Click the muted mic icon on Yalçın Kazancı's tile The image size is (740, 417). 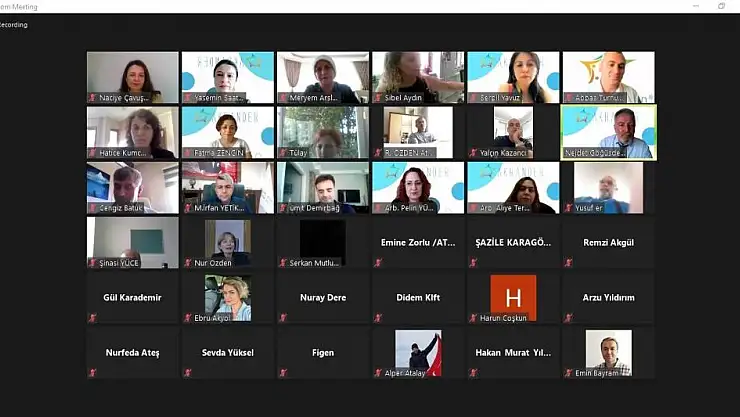point(473,153)
